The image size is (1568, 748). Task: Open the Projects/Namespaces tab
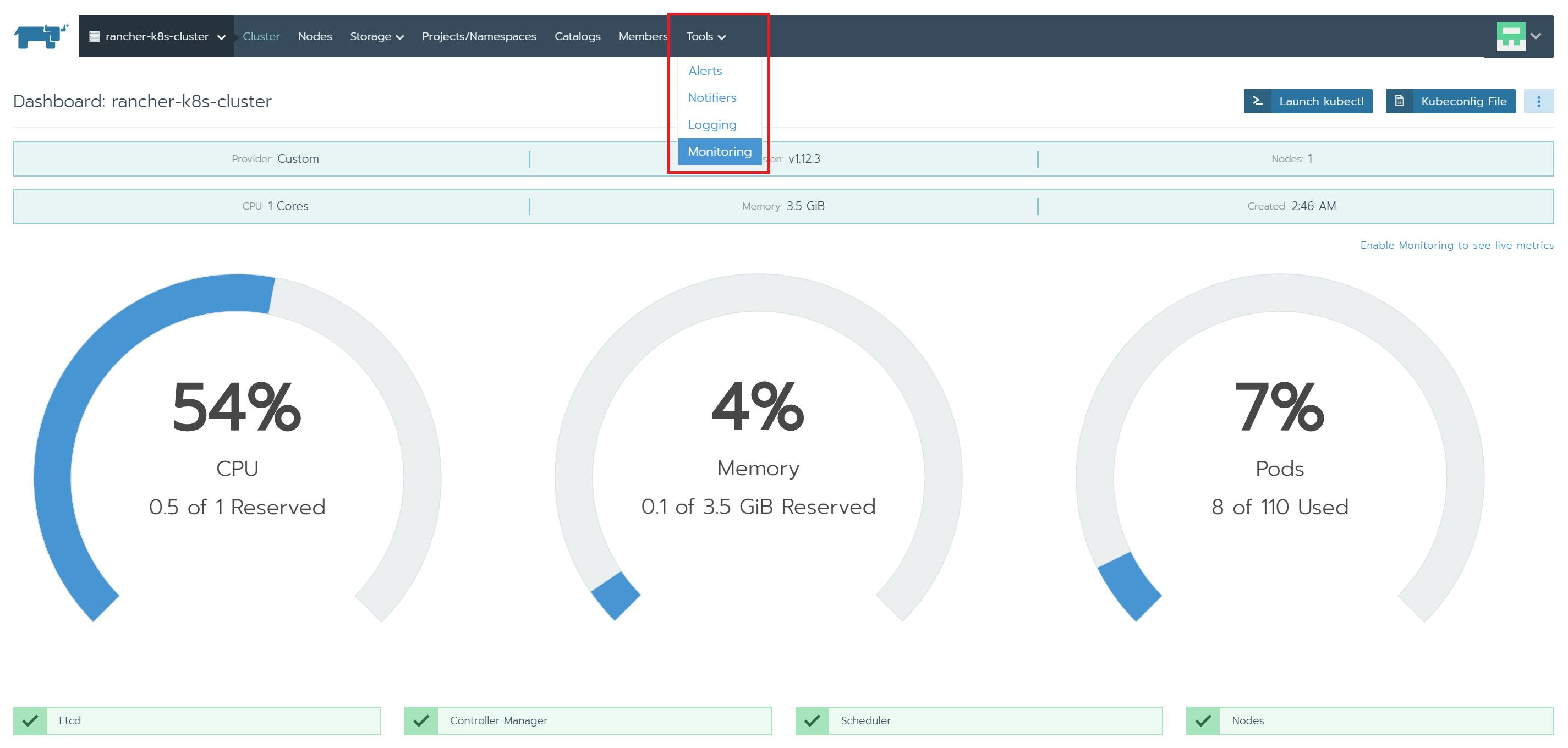tap(479, 36)
